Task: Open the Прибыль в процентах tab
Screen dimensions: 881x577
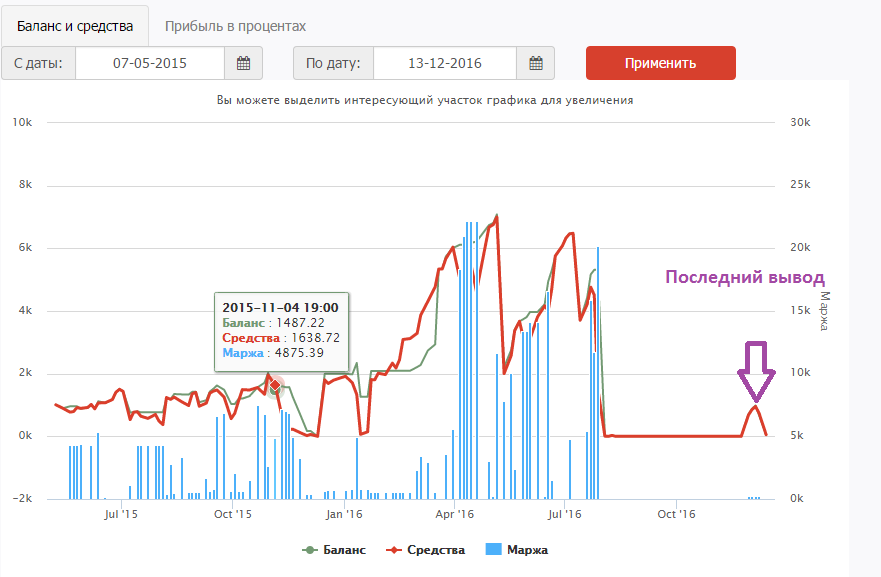Action: pos(235,26)
